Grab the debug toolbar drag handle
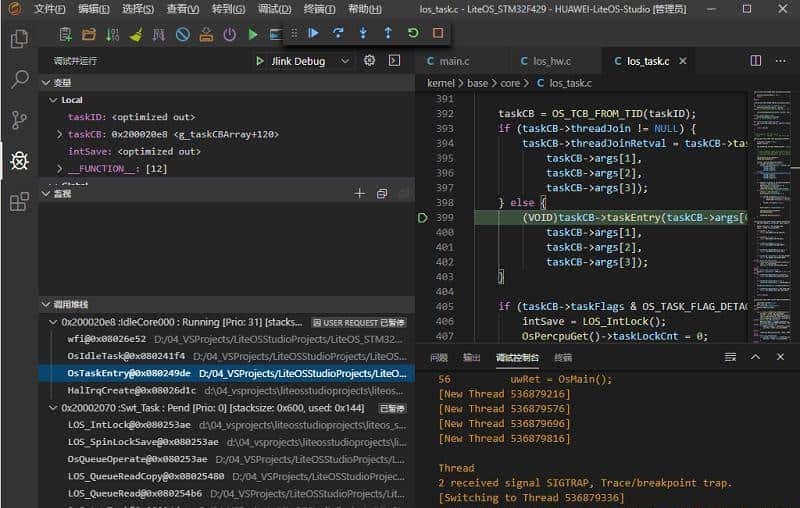800x508 pixels. (x=294, y=33)
